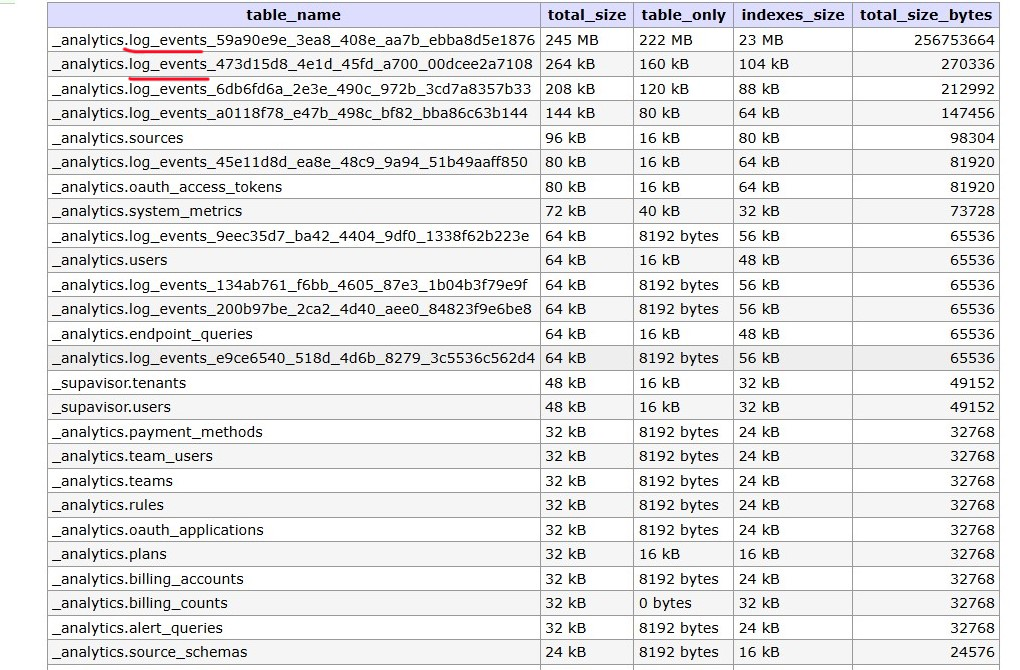Select the _analytics.oauth_access_tokens row name
This screenshot has width=1020, height=670.
click(293, 187)
